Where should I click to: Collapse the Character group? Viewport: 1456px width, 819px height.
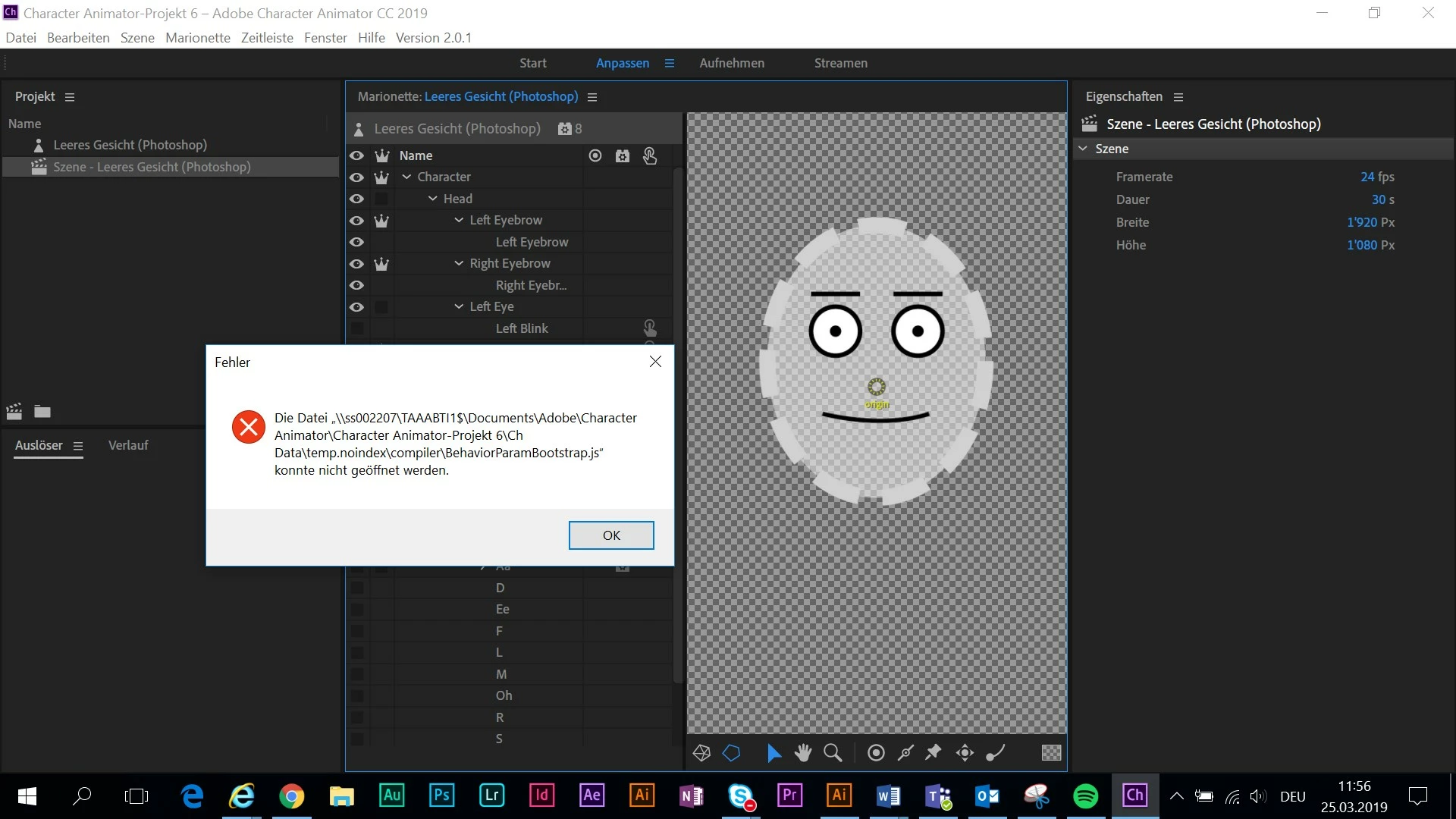pos(407,177)
